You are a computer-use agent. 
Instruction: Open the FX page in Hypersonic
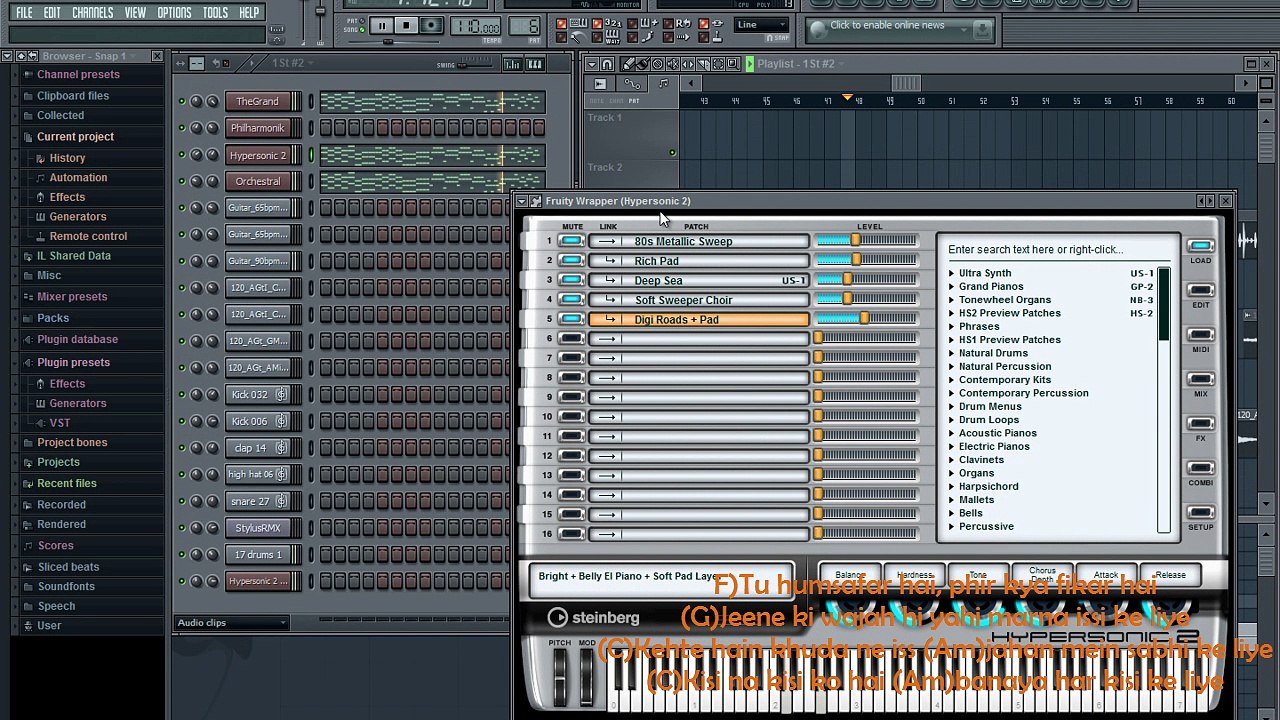1200,424
